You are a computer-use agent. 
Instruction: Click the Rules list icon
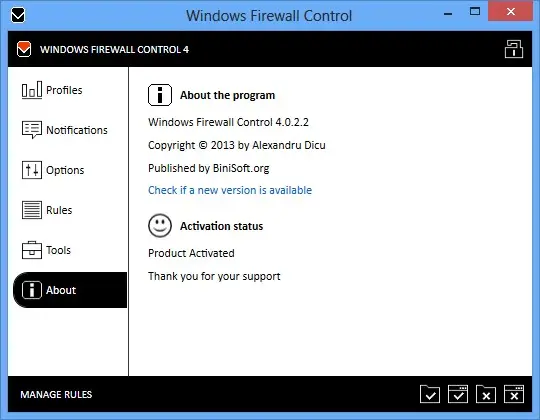[32, 210]
